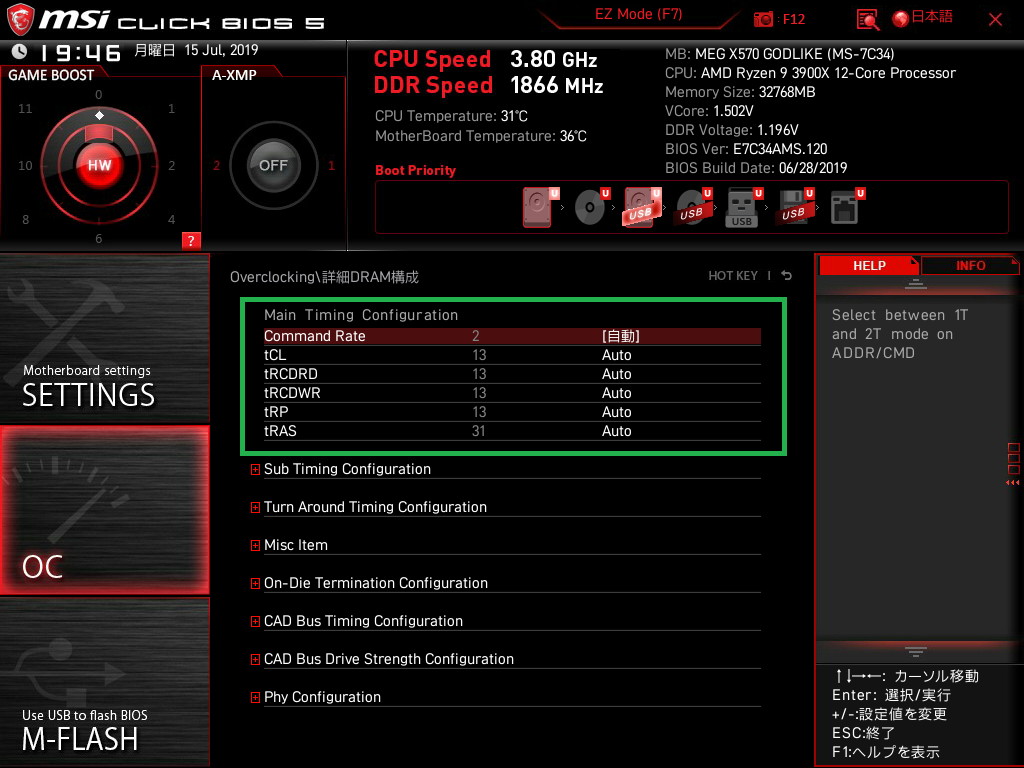Go back using the return arrow icon
This screenshot has width=1024, height=768.
coord(787,276)
